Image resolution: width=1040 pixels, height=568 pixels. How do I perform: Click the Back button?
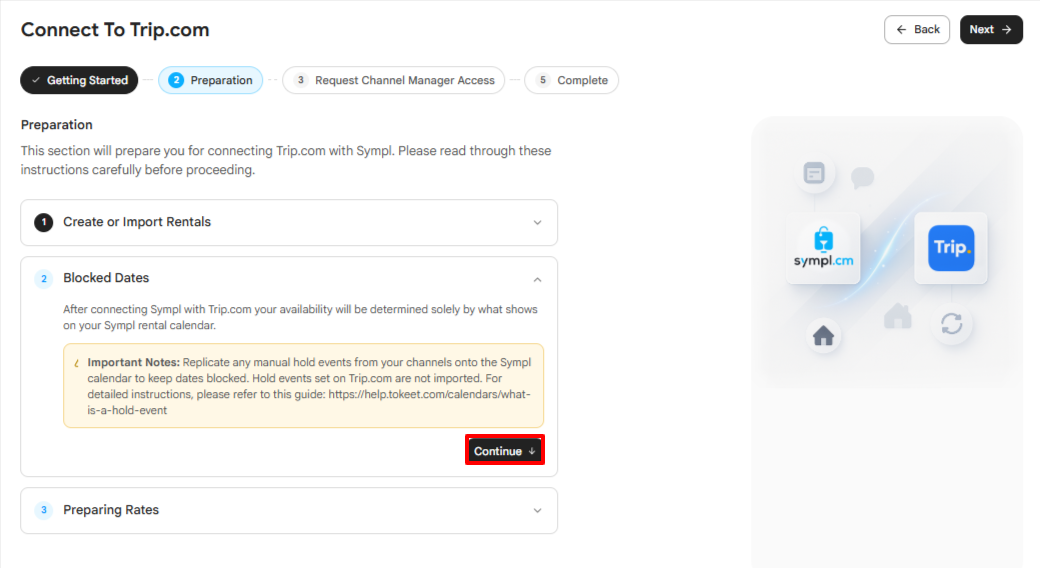pos(917,30)
